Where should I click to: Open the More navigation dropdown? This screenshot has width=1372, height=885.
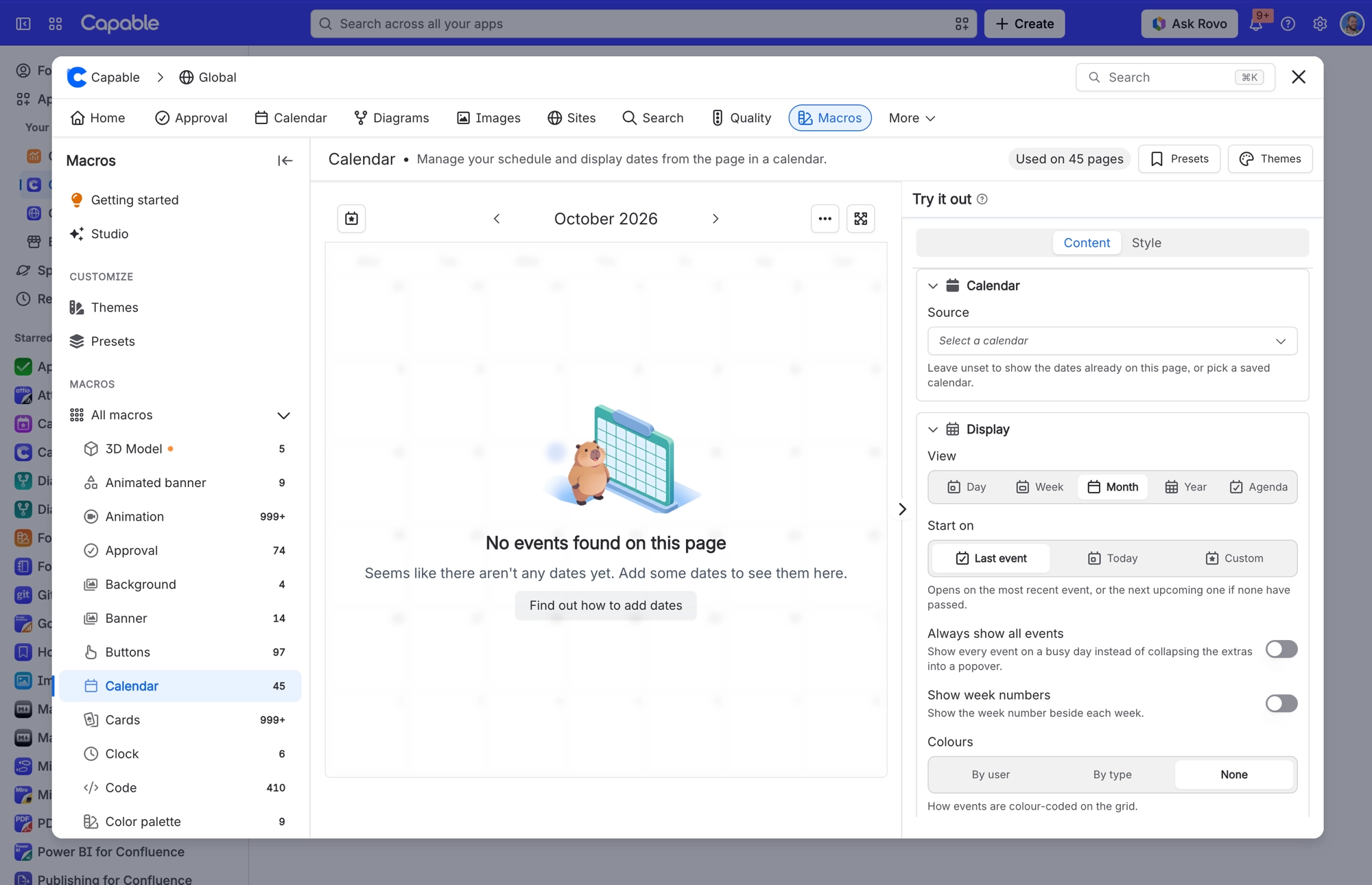click(911, 118)
